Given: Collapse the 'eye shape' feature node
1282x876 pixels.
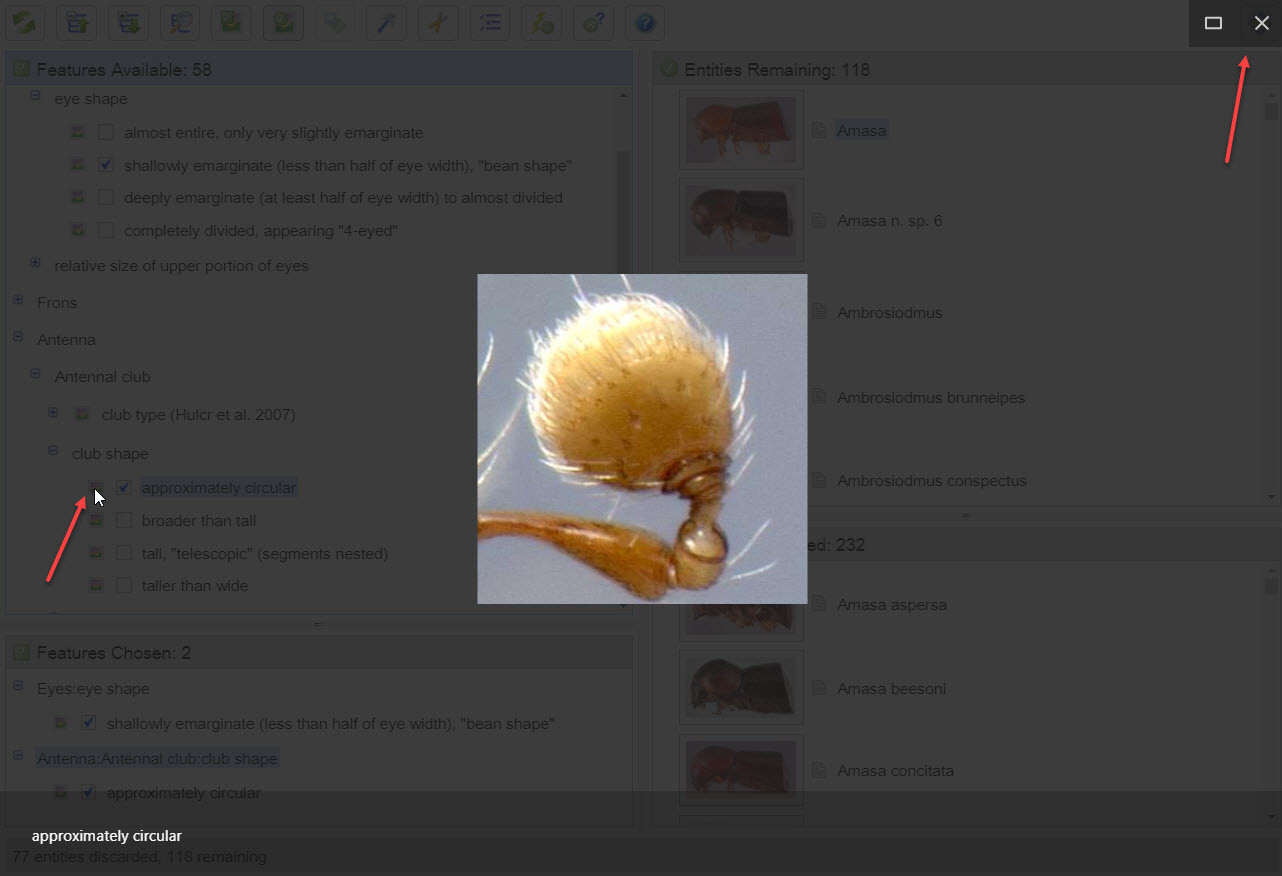Looking at the screenshot, I should click(x=35, y=97).
